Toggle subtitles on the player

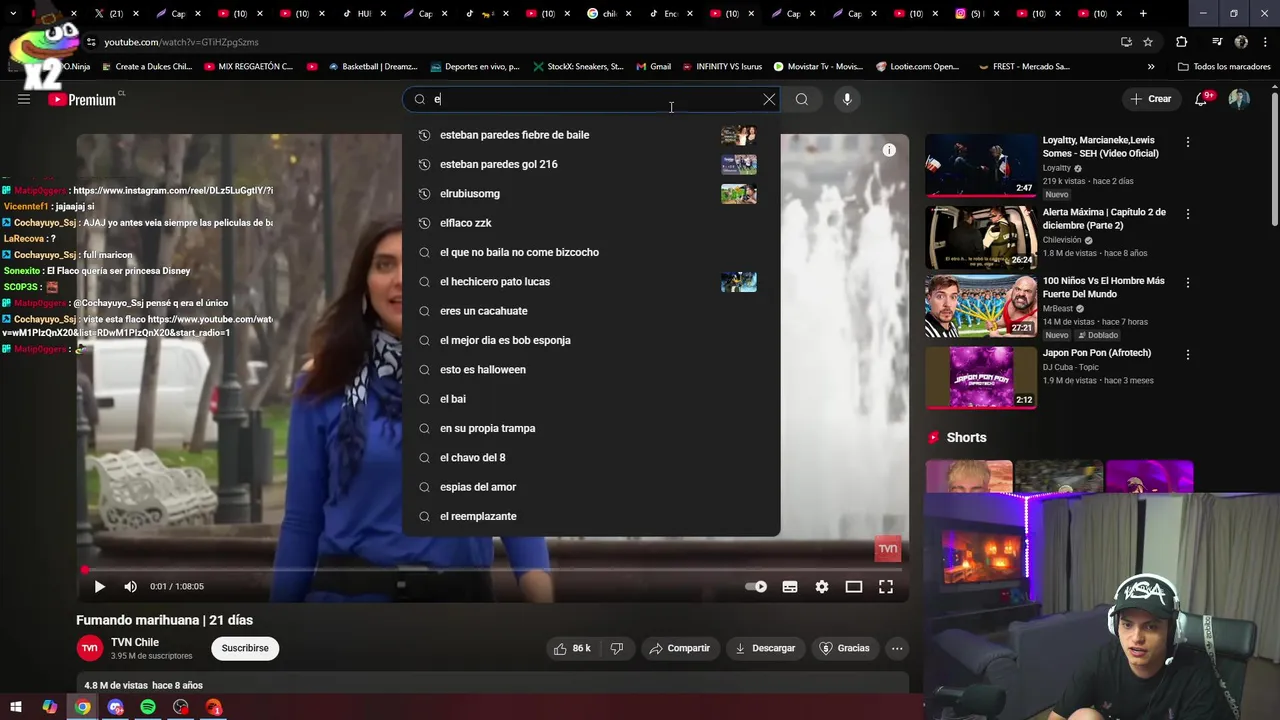click(790, 587)
